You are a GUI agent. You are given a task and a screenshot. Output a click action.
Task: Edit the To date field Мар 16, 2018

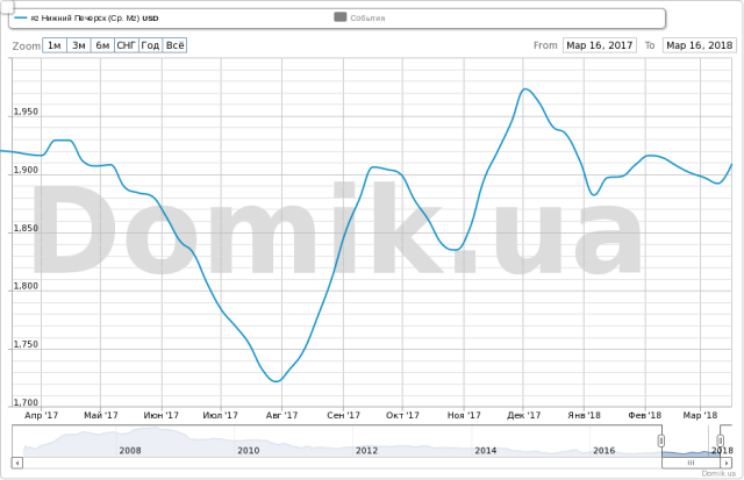(x=699, y=46)
